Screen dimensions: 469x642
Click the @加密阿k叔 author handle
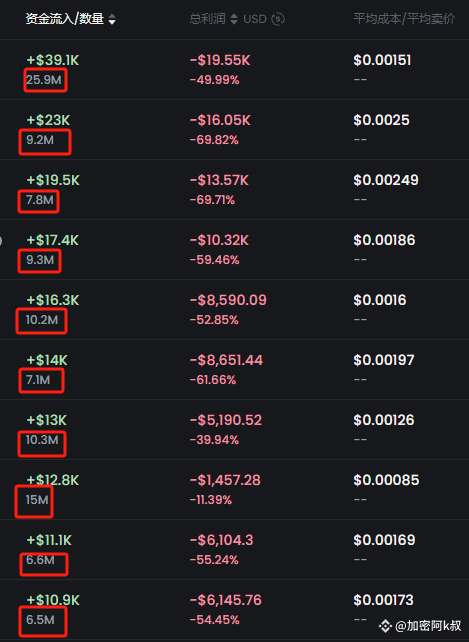[428, 626]
